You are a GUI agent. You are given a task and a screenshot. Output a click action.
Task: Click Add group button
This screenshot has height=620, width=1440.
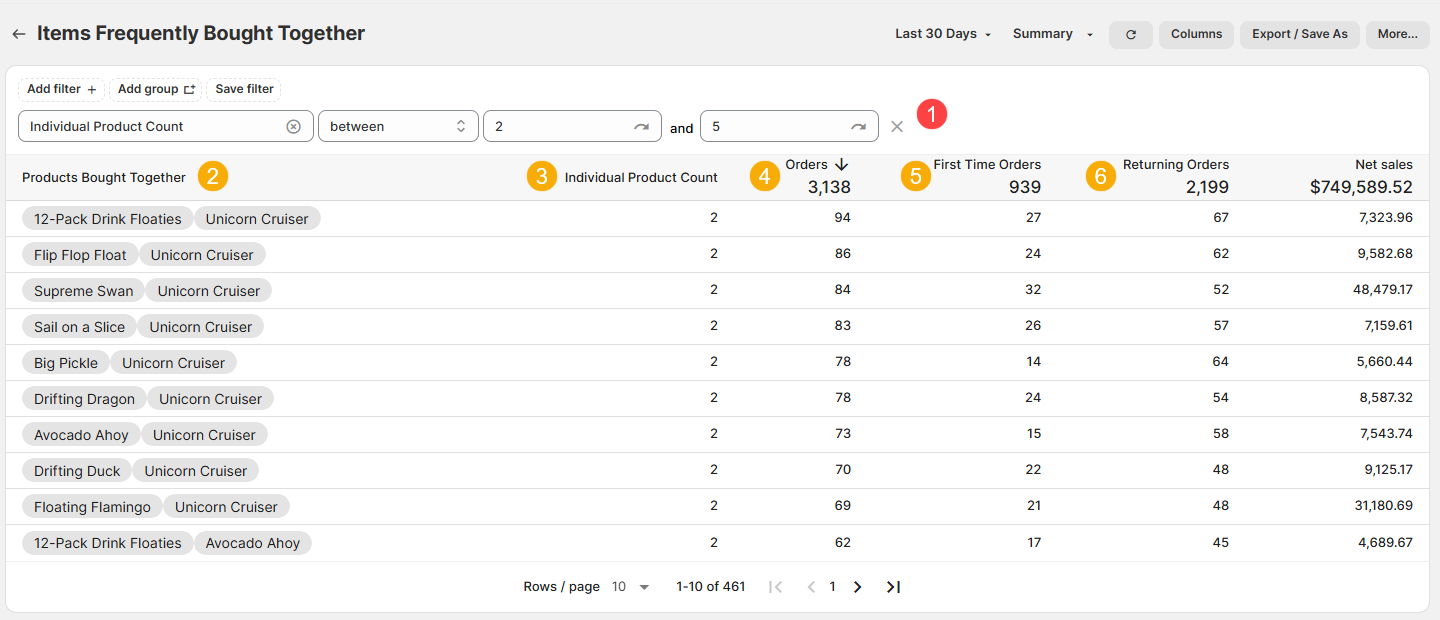pos(155,89)
